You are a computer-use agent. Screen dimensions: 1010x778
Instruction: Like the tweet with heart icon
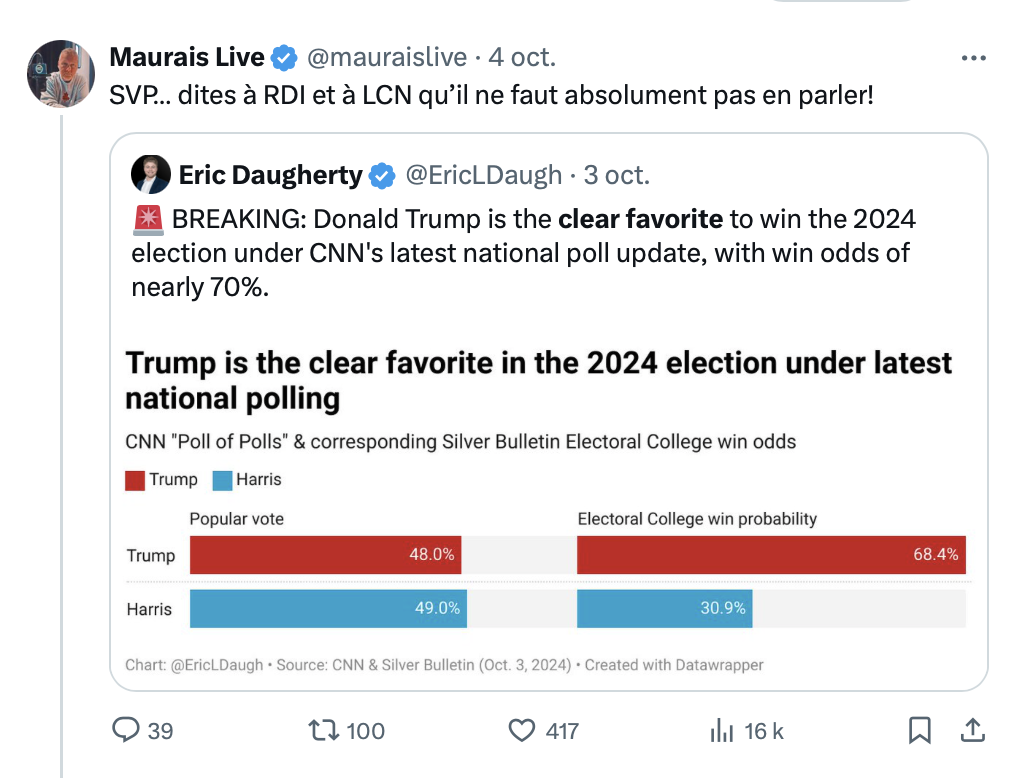click(x=522, y=731)
